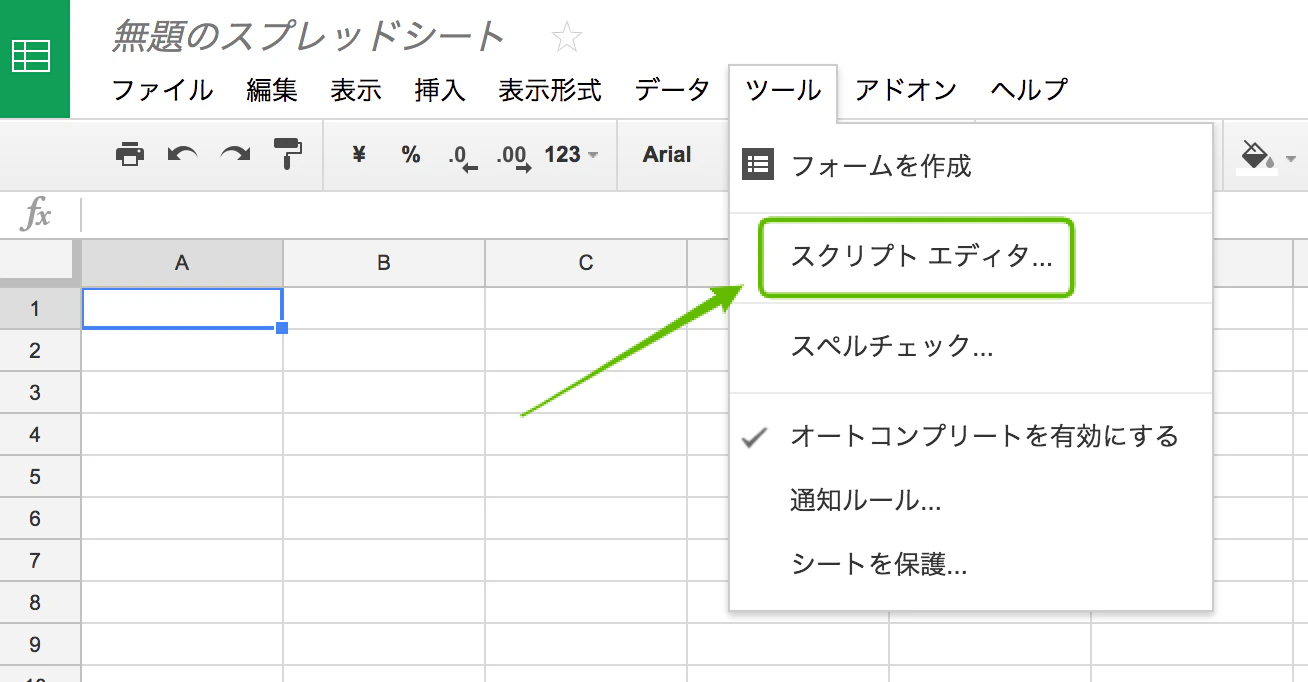The image size is (1308, 682).
Task: Increase decimal places
Action: click(x=514, y=155)
